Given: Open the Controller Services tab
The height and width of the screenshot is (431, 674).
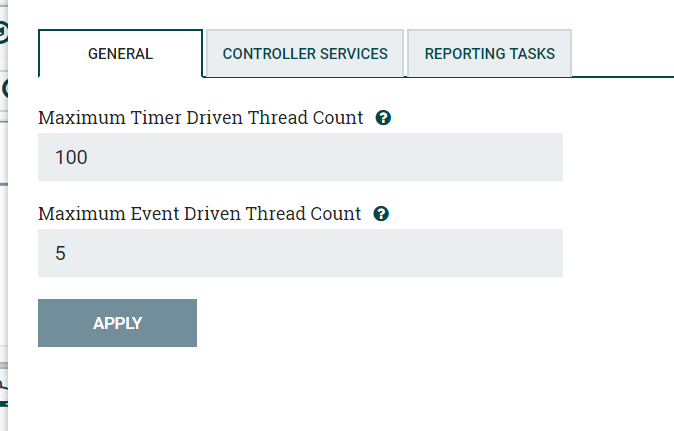Looking at the screenshot, I should coord(305,54).
